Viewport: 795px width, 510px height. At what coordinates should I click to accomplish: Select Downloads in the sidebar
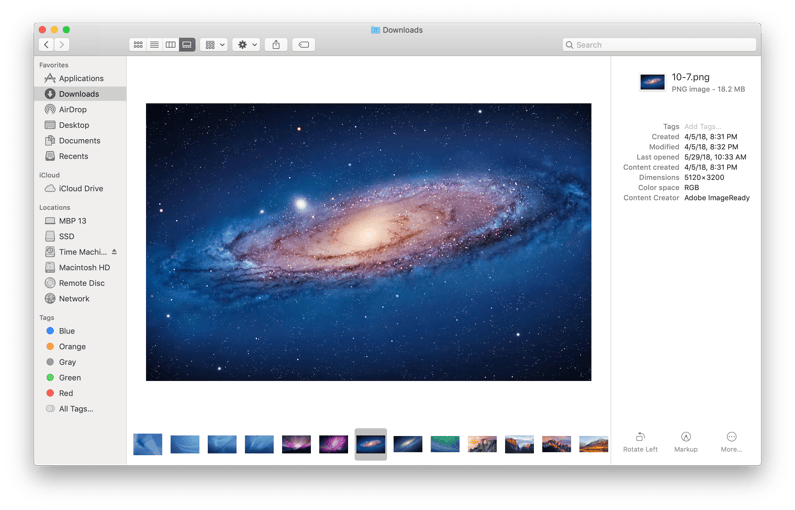click(x=80, y=94)
